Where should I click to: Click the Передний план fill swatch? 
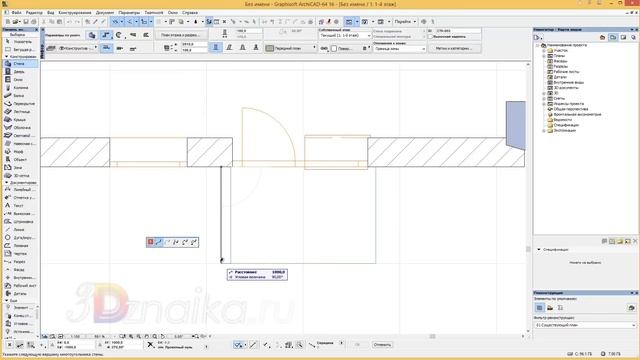tap(269, 48)
